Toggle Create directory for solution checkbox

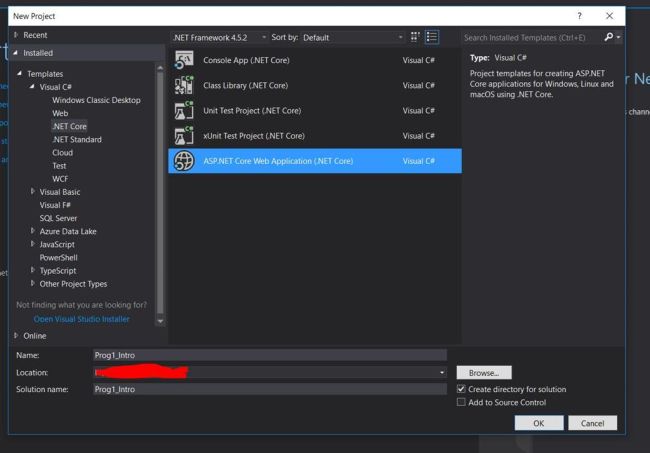461,389
